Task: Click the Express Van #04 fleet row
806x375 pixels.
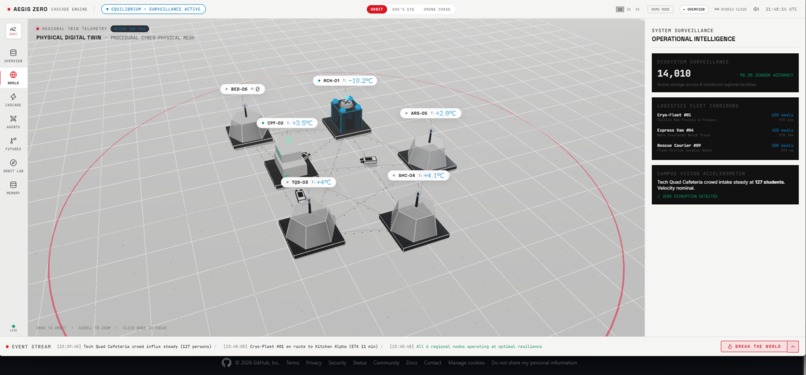Action: coord(725,132)
